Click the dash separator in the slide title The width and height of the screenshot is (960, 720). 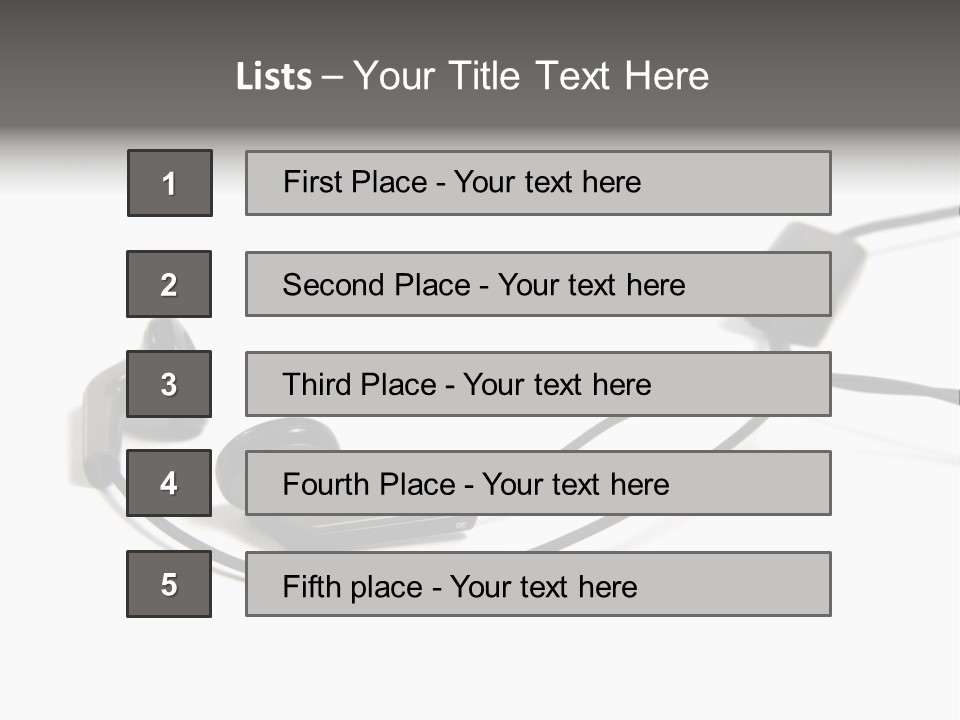pyautogui.click(x=331, y=77)
